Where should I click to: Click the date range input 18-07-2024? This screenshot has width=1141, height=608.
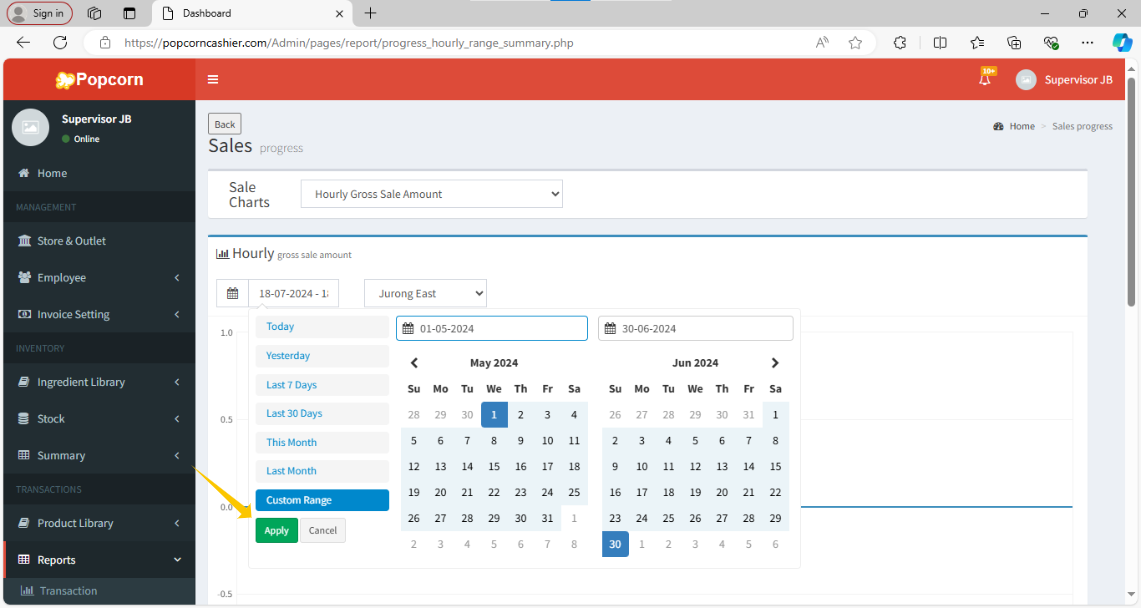[293, 293]
